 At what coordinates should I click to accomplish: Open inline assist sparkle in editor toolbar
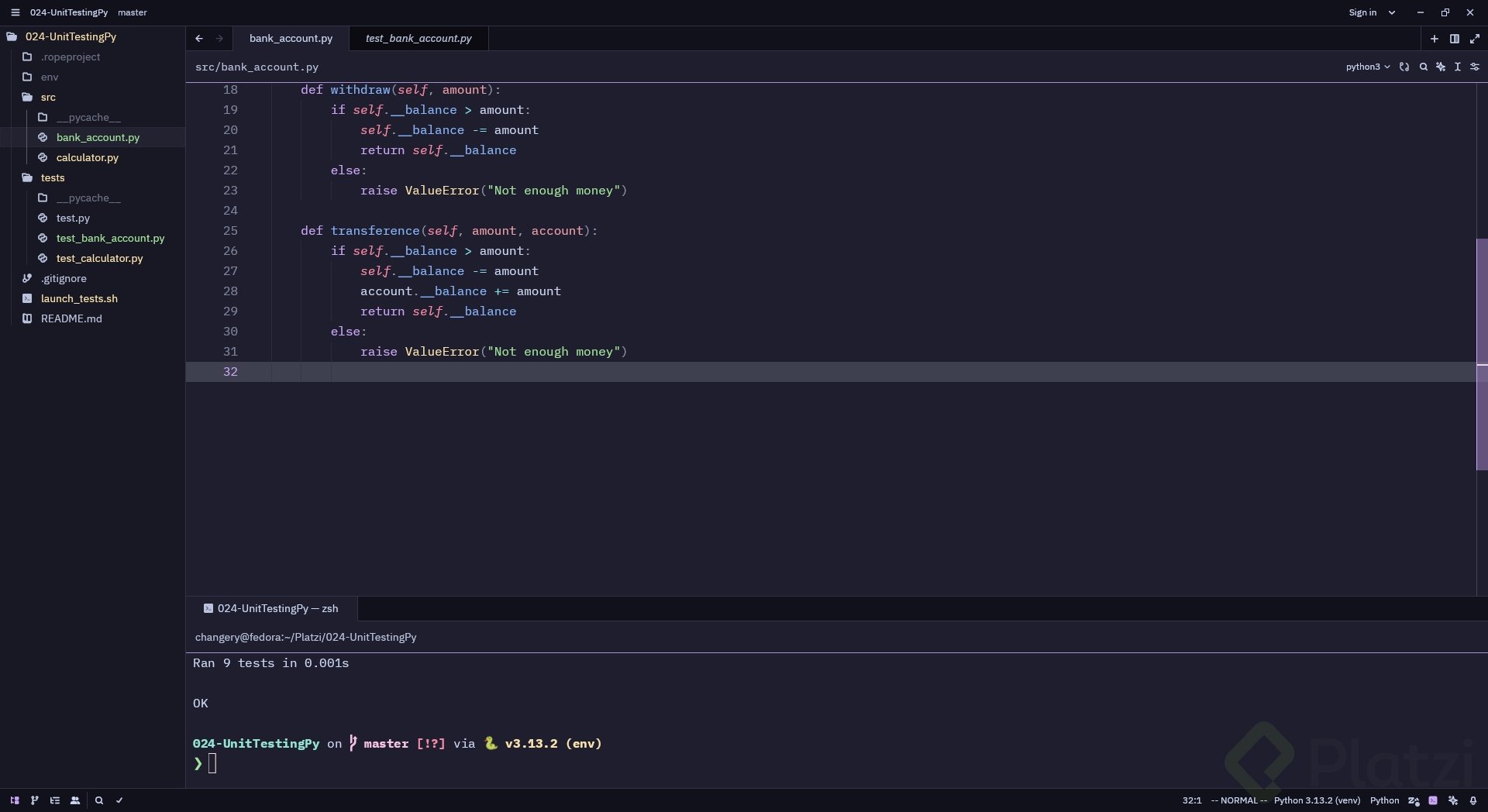click(1441, 67)
